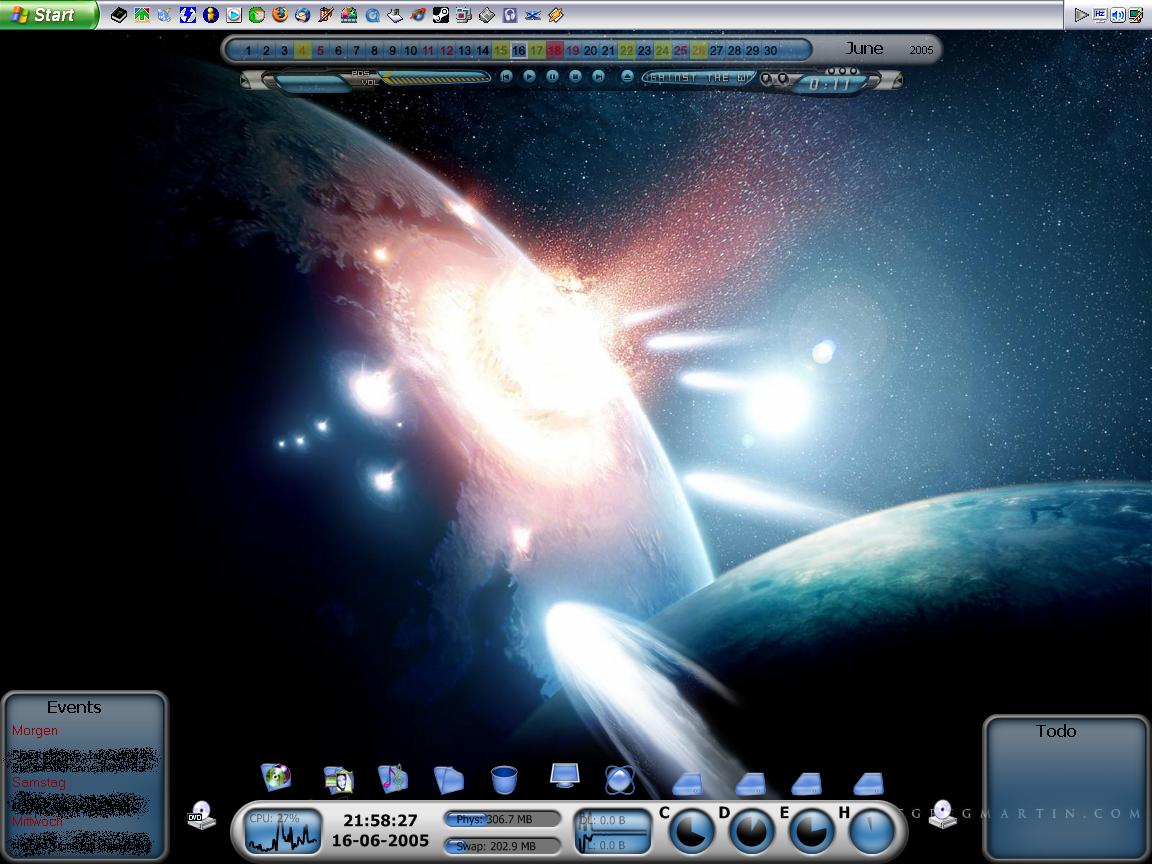Screen dimensions: 1152x864
Task: Click the Todo panel title
Action: (x=1056, y=731)
